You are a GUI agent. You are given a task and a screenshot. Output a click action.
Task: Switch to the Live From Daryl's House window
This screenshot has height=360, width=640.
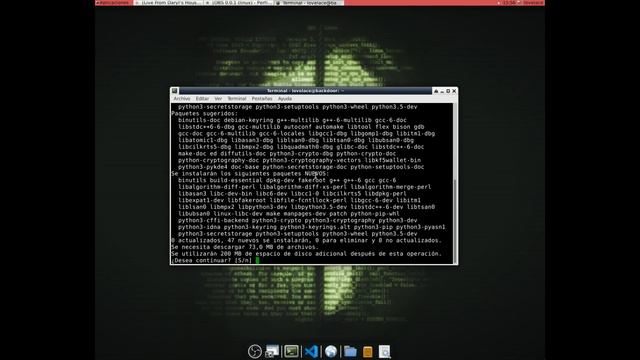click(169, 2)
